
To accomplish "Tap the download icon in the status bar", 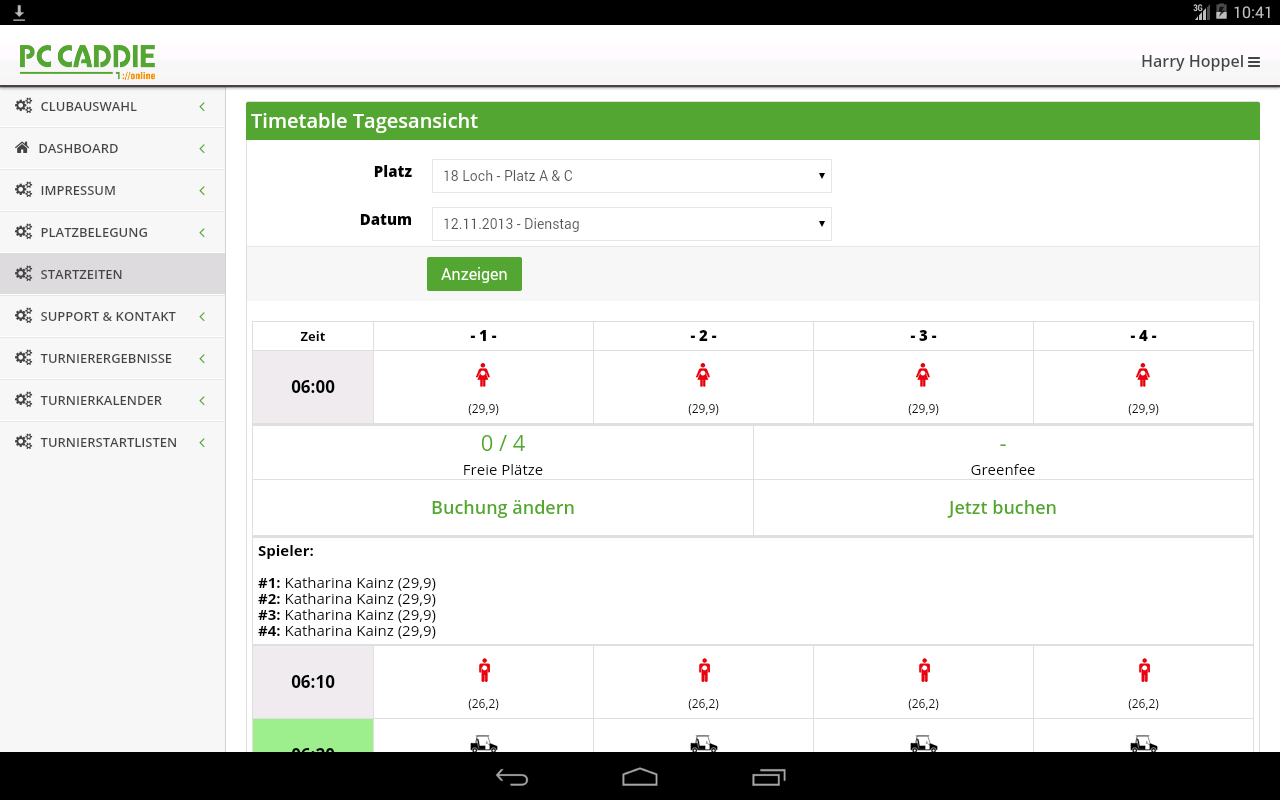I will (x=19, y=11).
